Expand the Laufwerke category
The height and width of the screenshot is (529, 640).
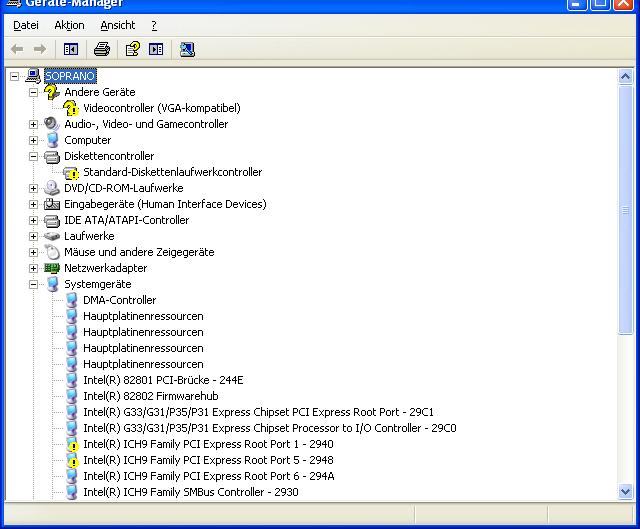pos(33,236)
